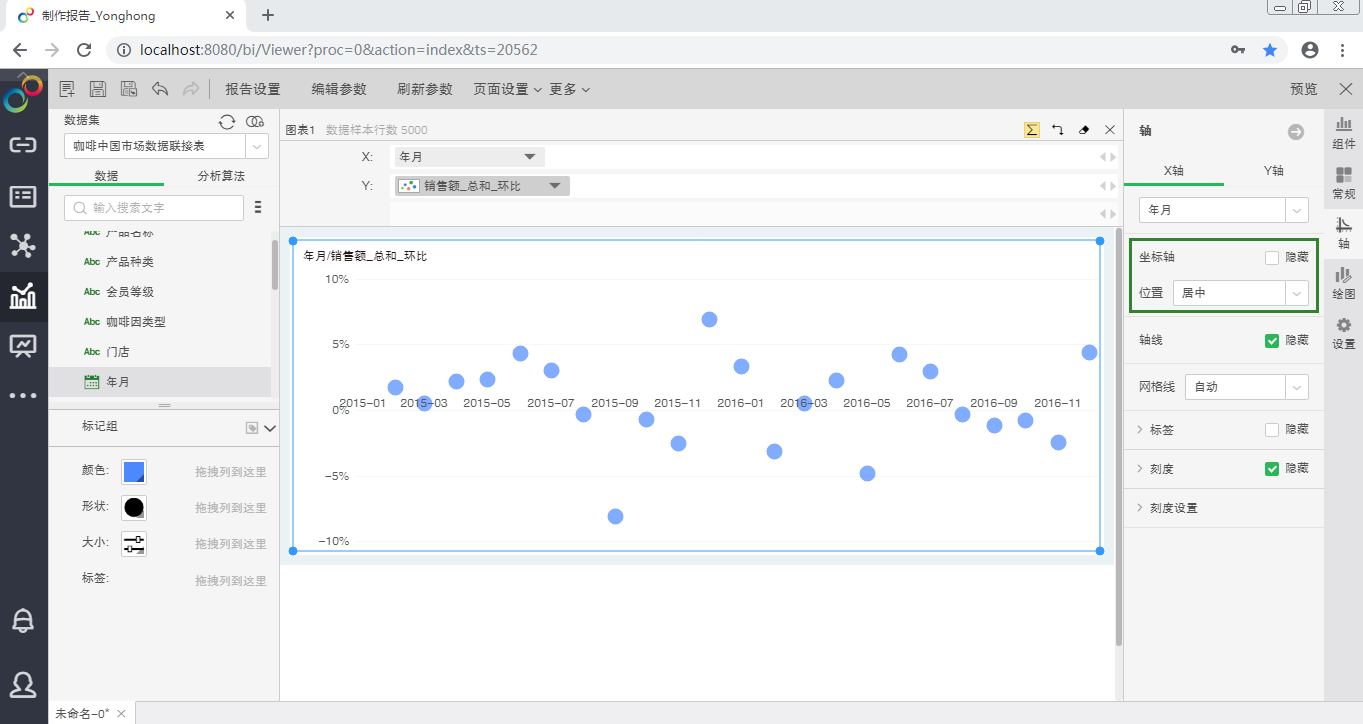
Task: Open the 位置 居中 dropdown
Action: click(x=1240, y=293)
